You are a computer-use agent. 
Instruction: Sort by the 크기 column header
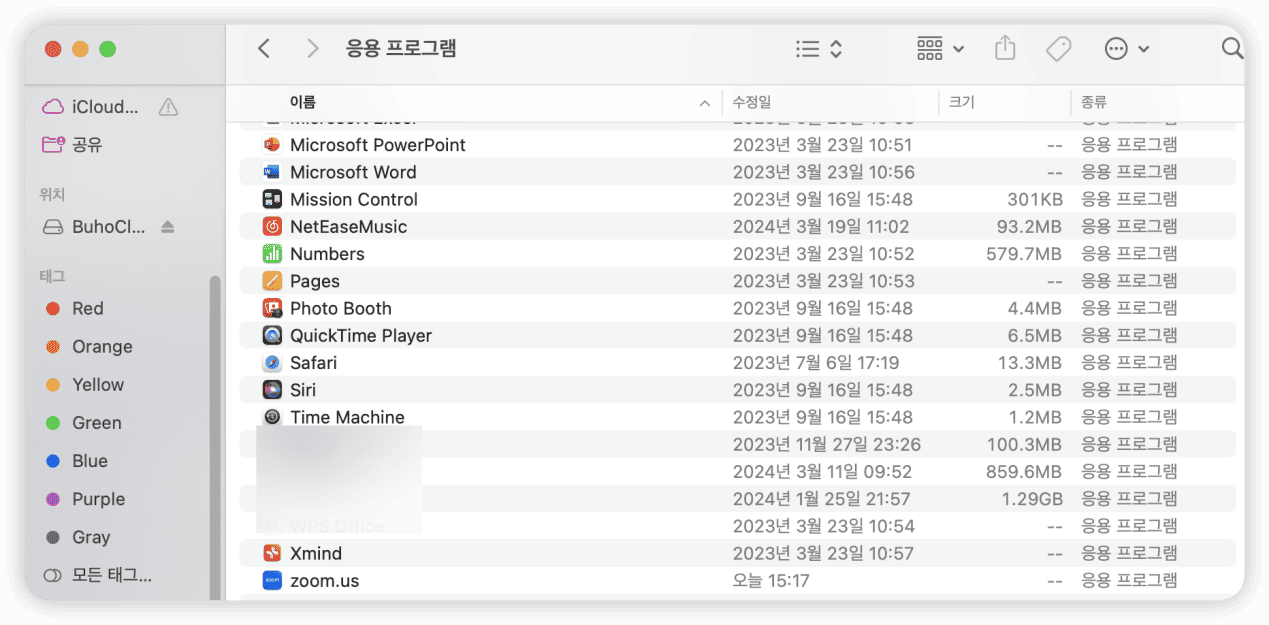(x=961, y=102)
